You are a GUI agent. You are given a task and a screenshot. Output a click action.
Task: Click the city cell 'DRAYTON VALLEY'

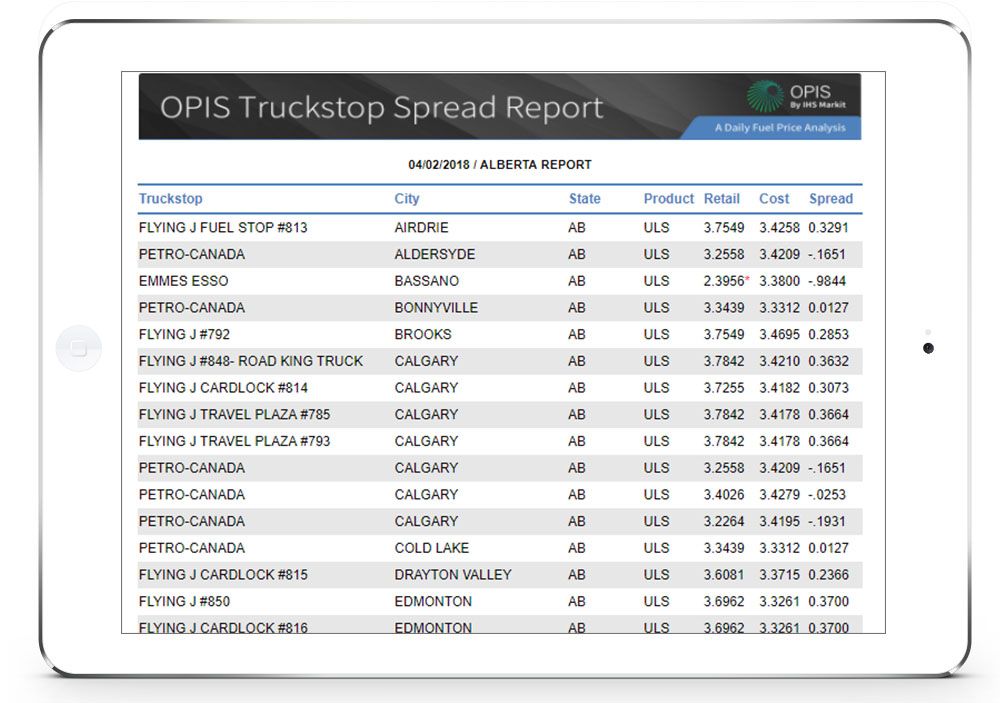[x=453, y=575]
